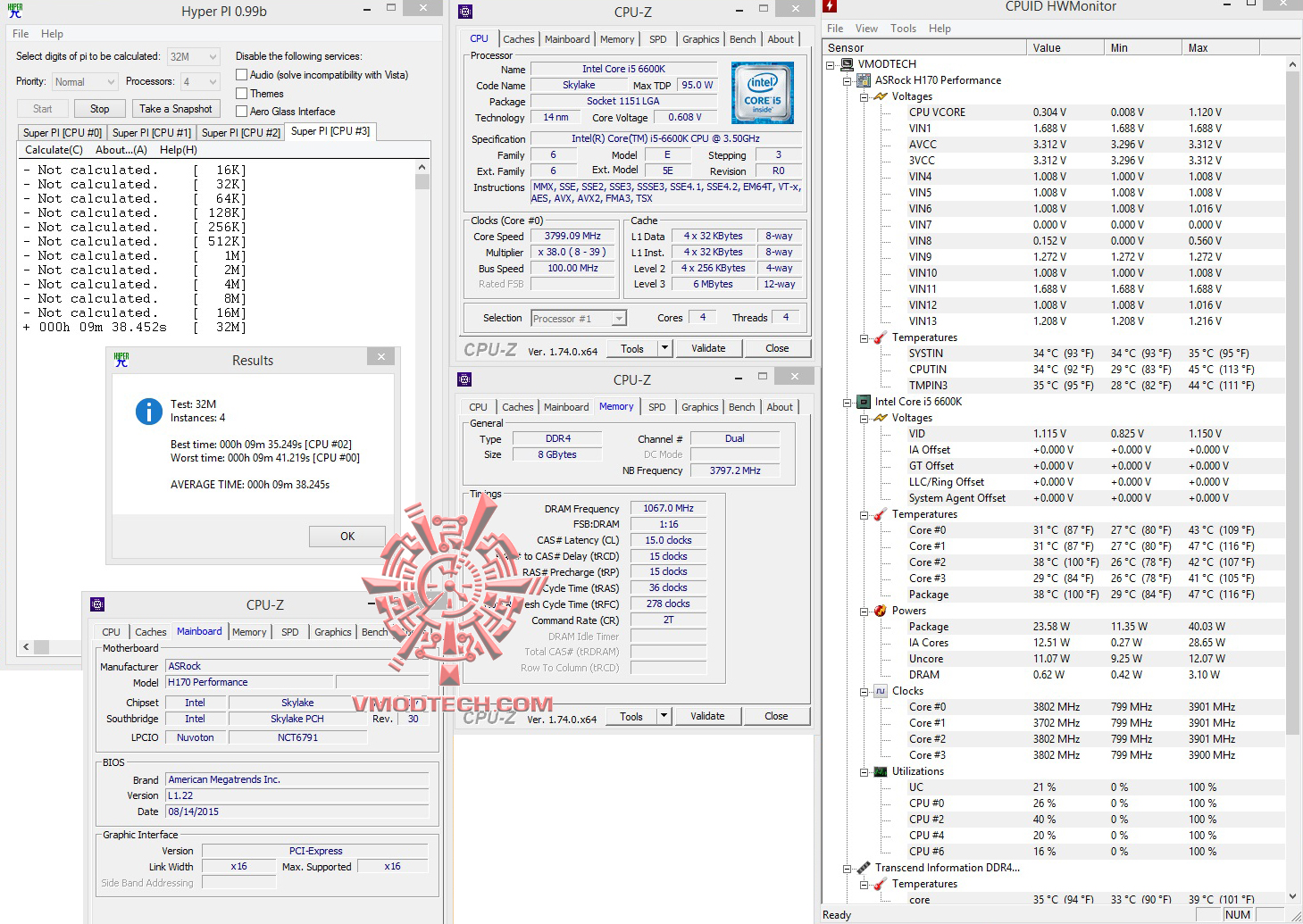Collapse the VMODTECH tree node
The height and width of the screenshot is (924, 1303).
pyautogui.click(x=831, y=64)
